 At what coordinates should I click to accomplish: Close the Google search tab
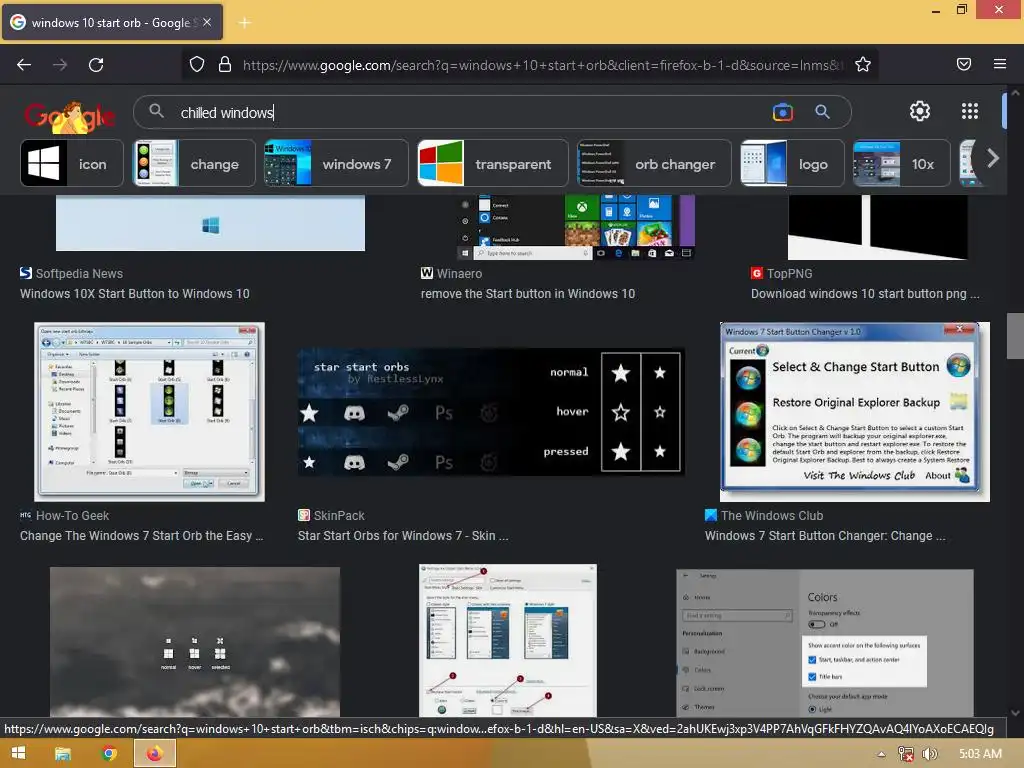(207, 22)
